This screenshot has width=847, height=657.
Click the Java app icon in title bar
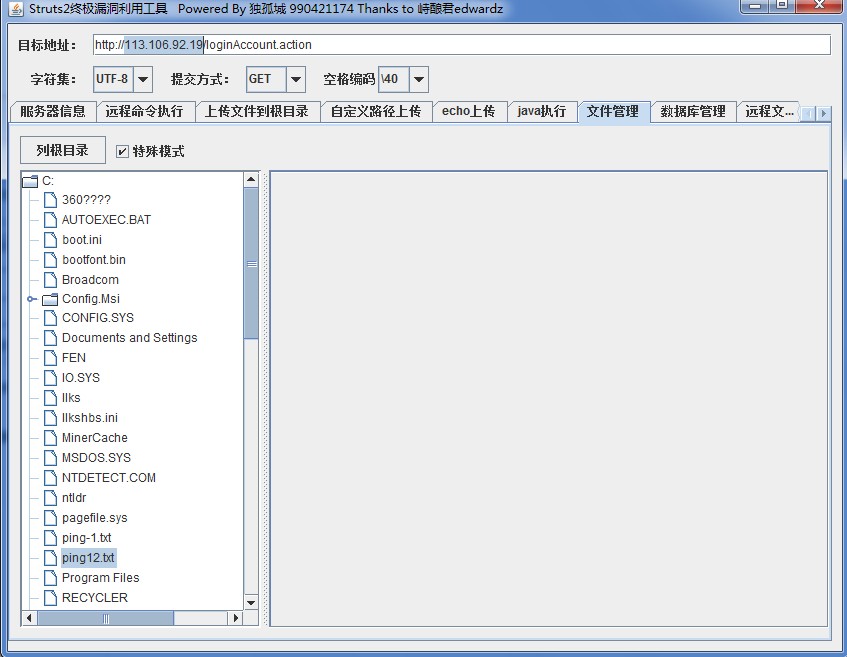tap(16, 9)
